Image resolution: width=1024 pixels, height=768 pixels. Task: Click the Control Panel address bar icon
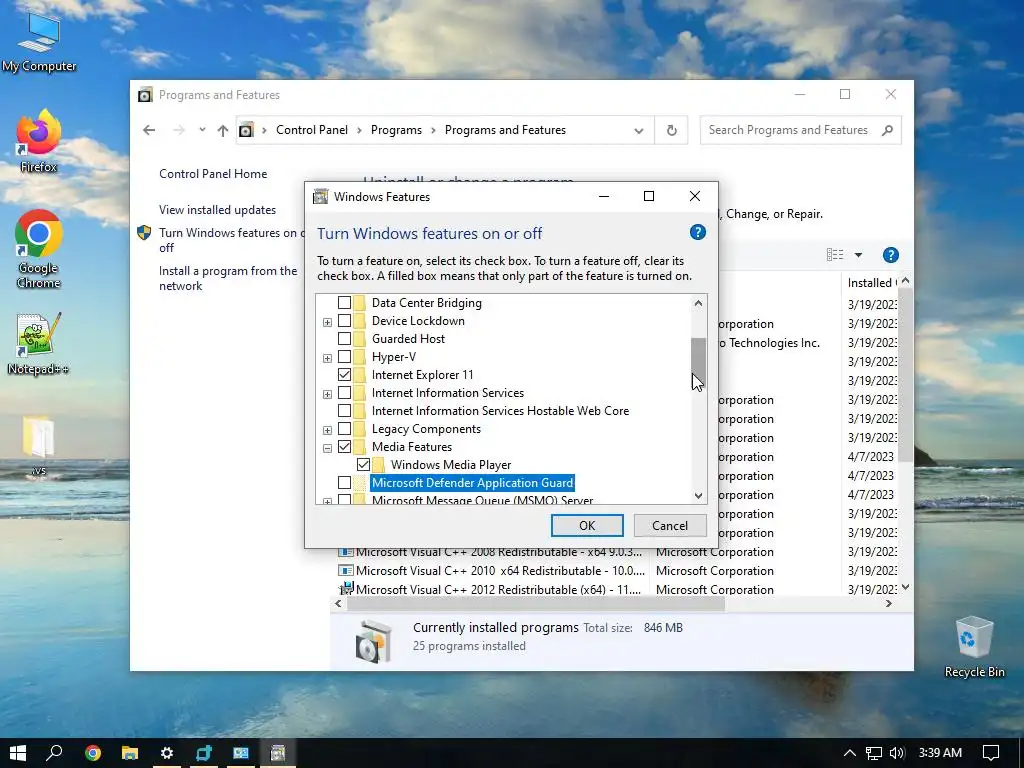246,130
